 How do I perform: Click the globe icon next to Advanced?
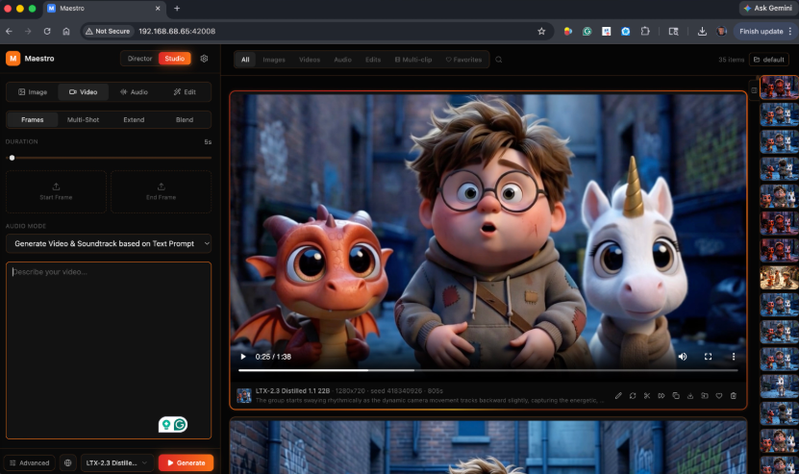(68, 463)
